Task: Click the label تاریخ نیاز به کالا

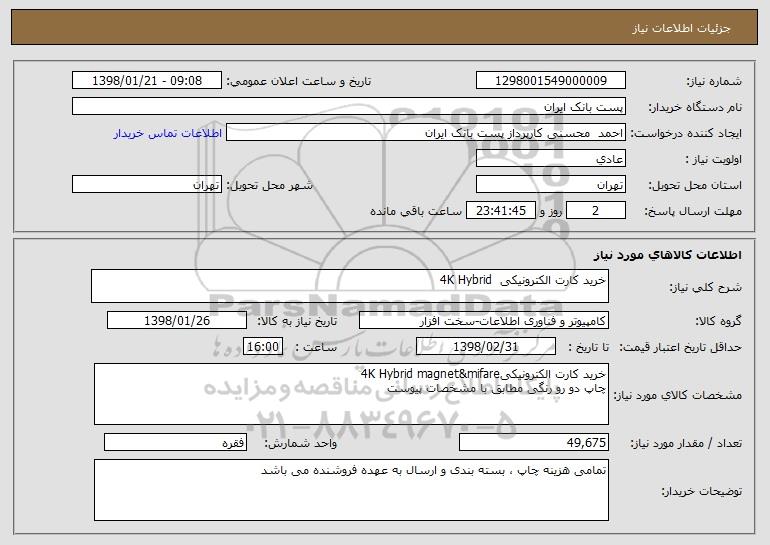Action: 298,321
